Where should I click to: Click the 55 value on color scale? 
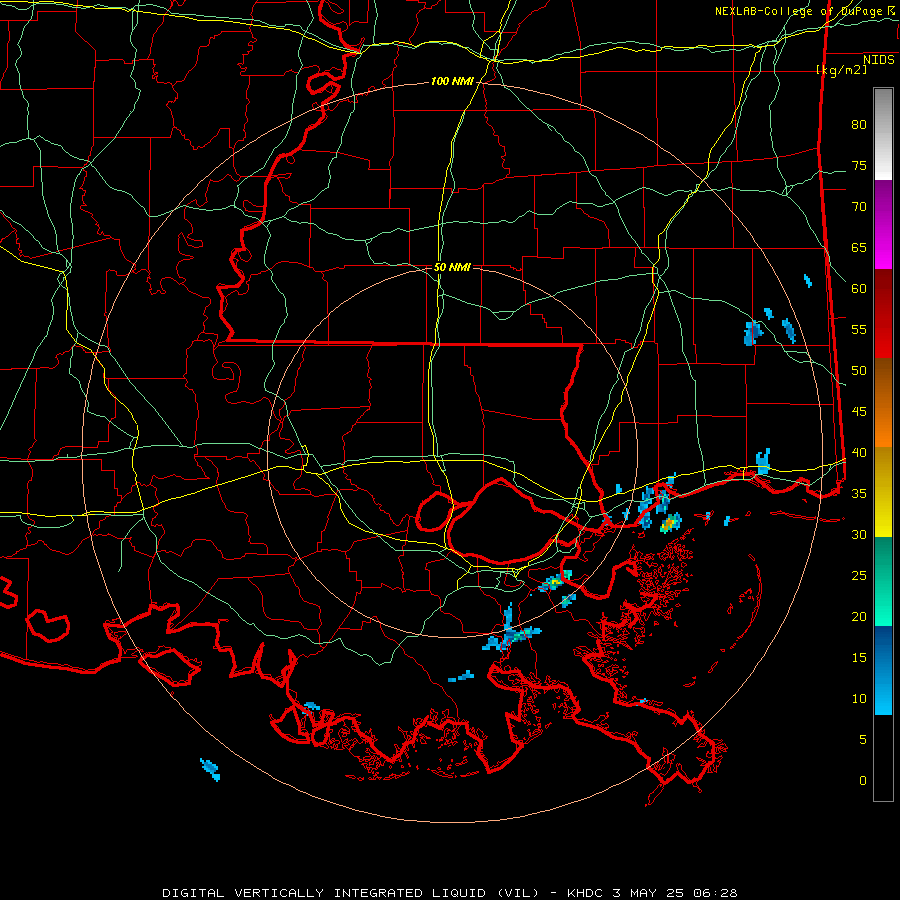point(859,329)
